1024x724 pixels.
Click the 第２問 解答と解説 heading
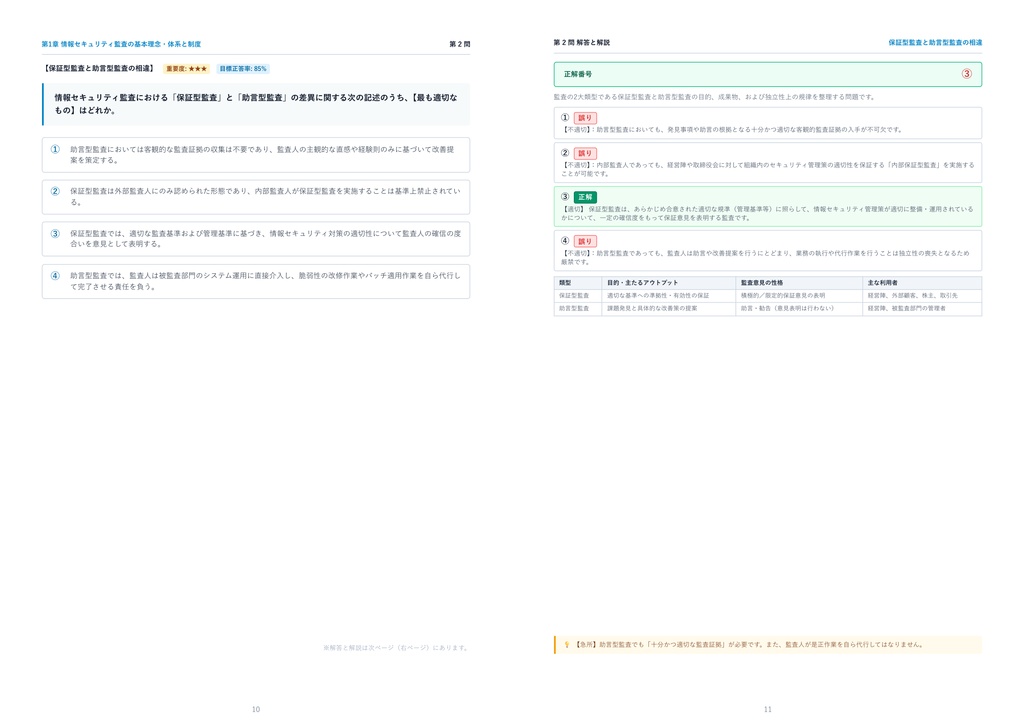point(581,42)
